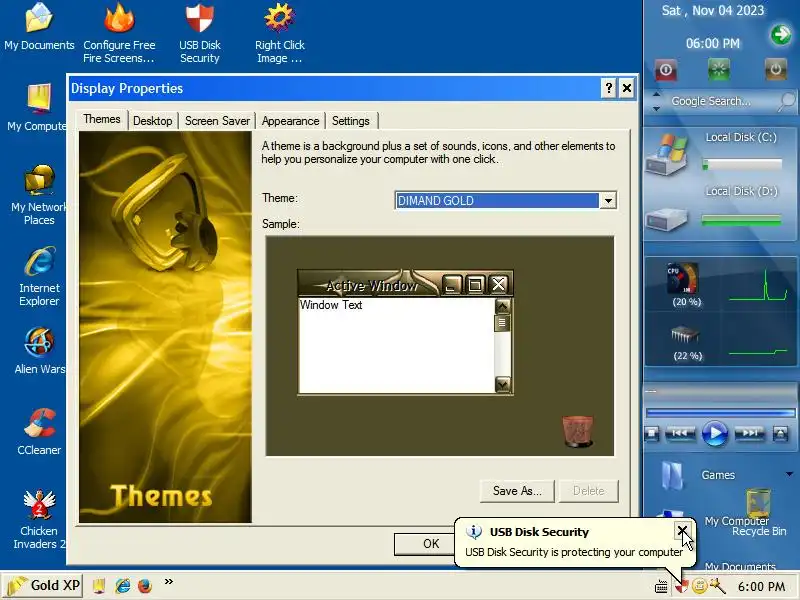
Task: Open USB Disk Security desktop icon
Action: coord(199,32)
